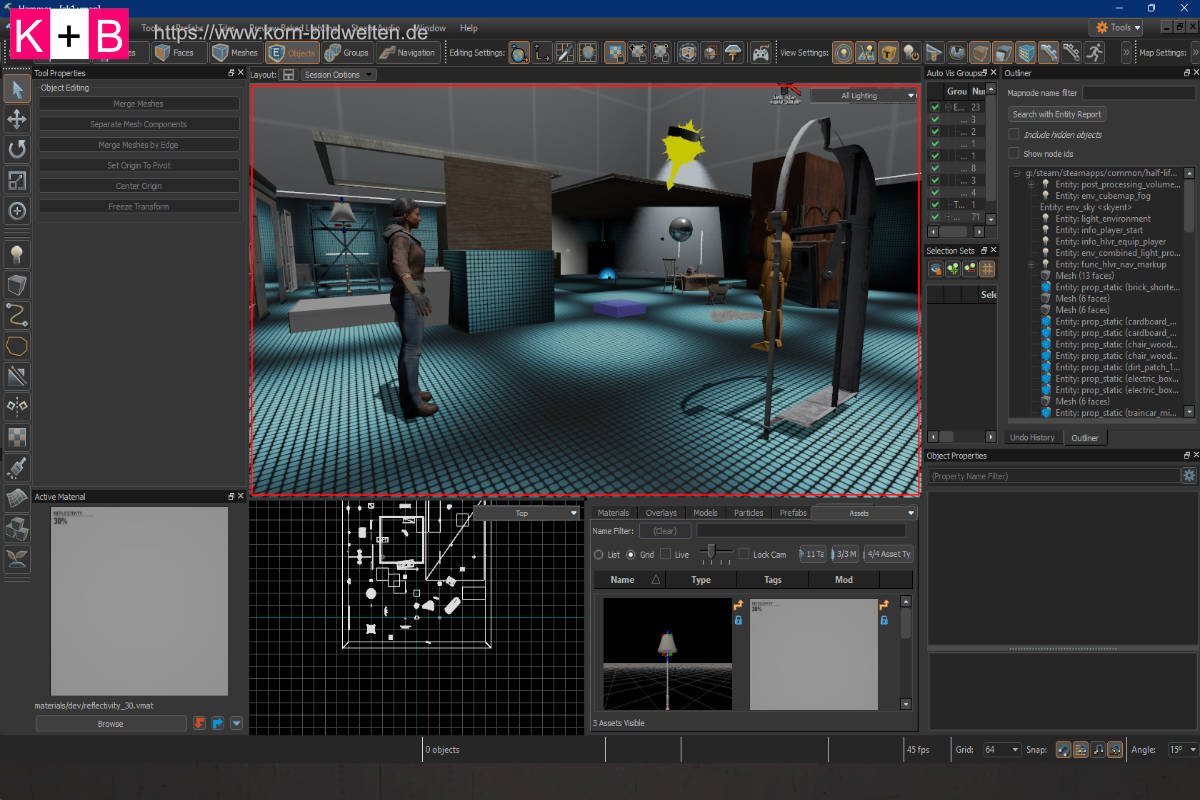The image size is (1200, 800).
Task: Select the Pivot tool in left toolbar
Action: pos(17,211)
